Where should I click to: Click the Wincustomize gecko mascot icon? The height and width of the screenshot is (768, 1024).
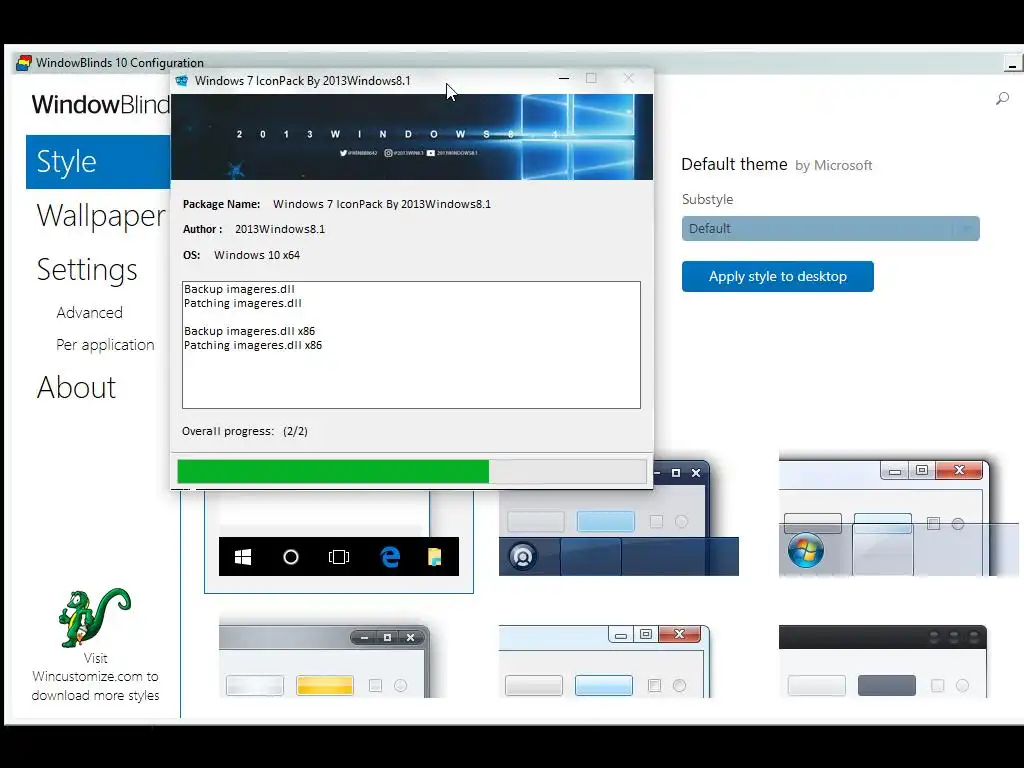tap(95, 618)
